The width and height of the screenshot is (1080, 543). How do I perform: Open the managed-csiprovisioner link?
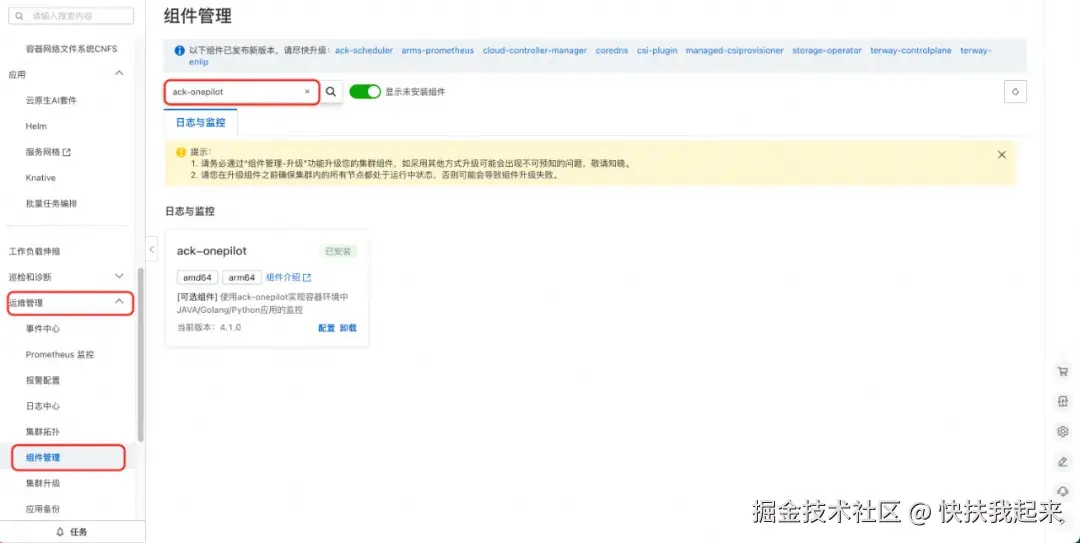[x=734, y=50]
